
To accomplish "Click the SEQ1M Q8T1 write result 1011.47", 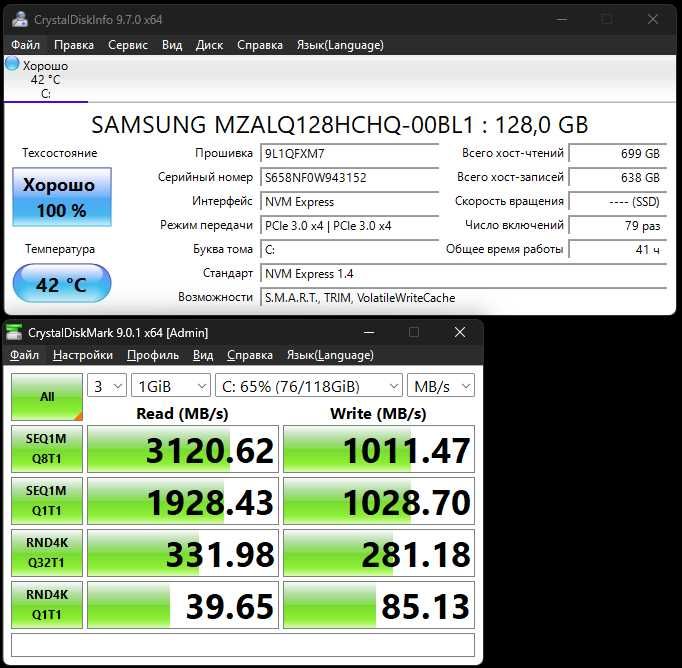I will pos(379,449).
